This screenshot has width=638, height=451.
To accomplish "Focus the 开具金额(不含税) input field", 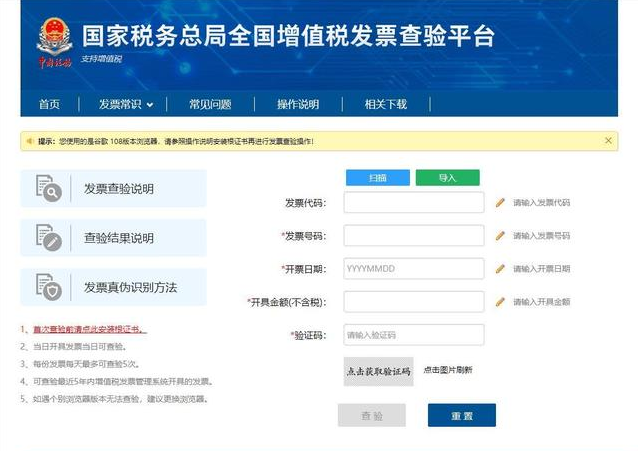I will (414, 302).
